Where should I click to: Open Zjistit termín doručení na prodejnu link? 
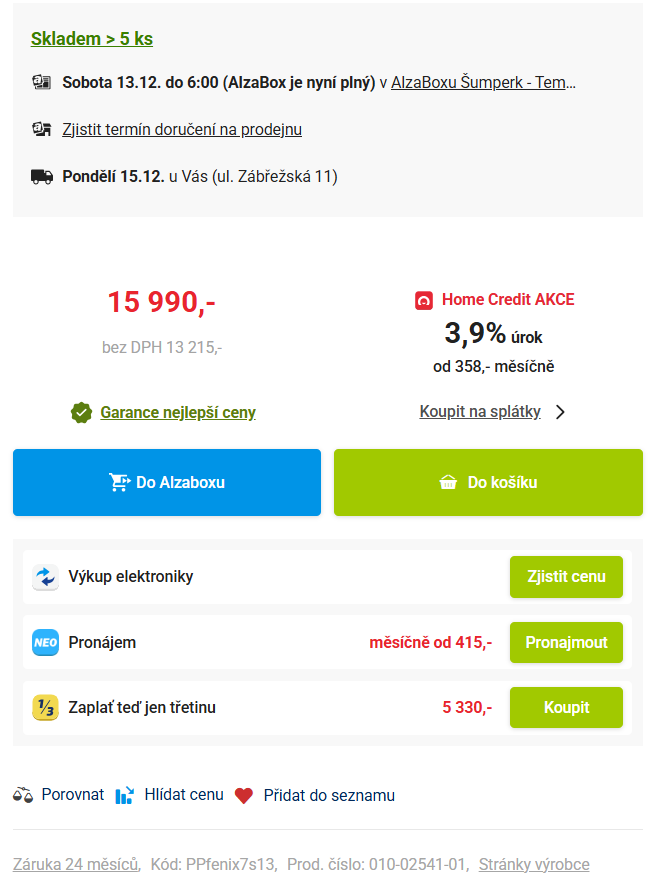click(182, 130)
